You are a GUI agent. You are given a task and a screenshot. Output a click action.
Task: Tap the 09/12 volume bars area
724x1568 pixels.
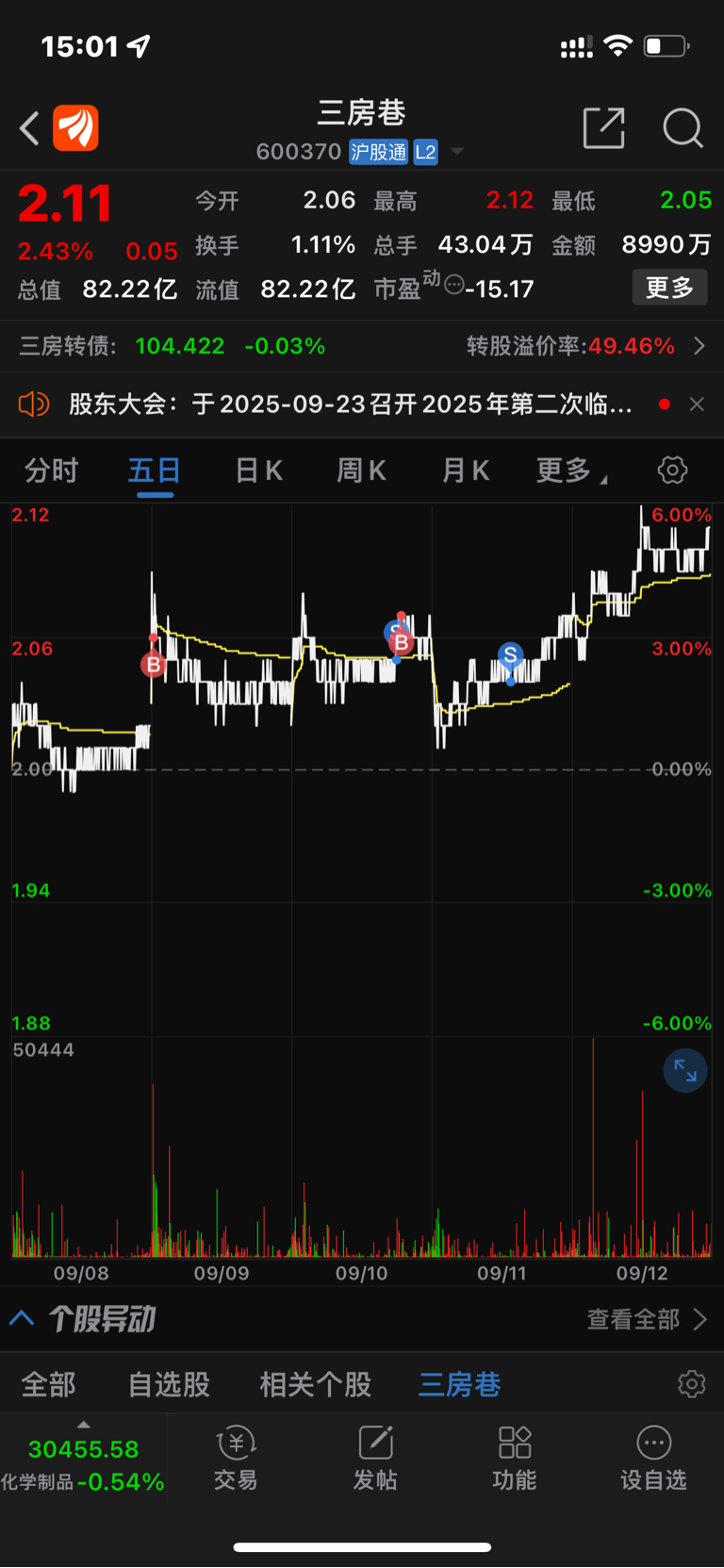(x=642, y=1147)
